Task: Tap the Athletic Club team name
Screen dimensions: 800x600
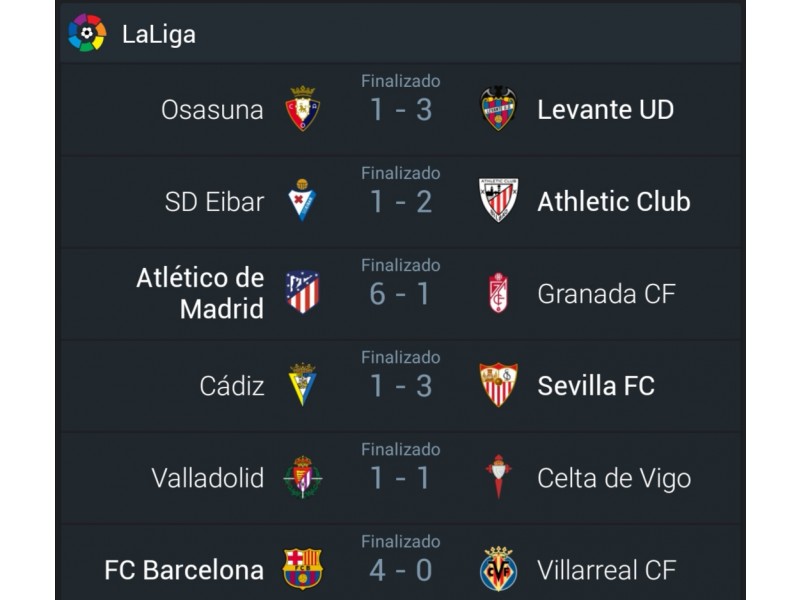Action: coord(614,202)
